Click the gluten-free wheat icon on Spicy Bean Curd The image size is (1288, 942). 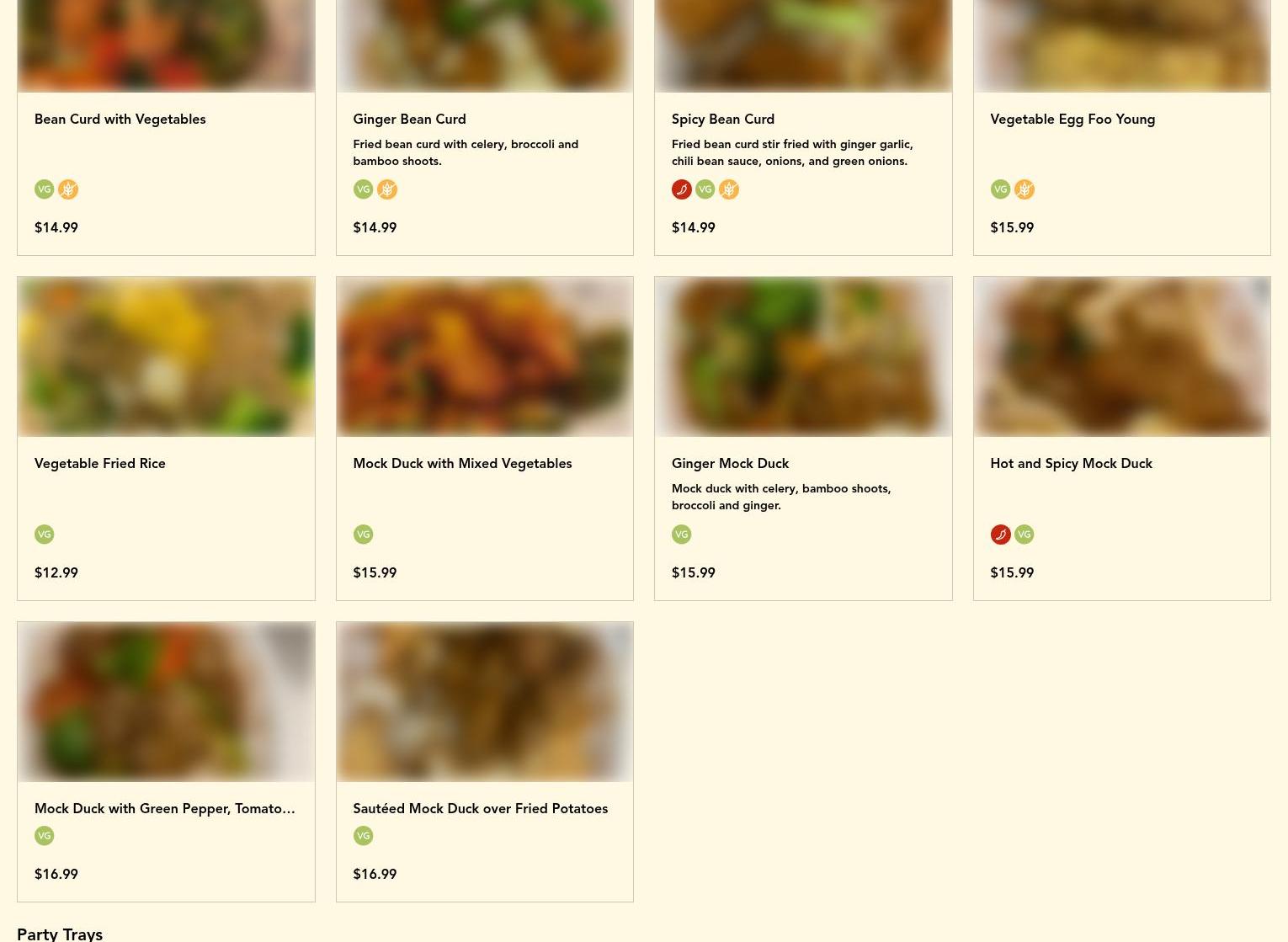[728, 189]
